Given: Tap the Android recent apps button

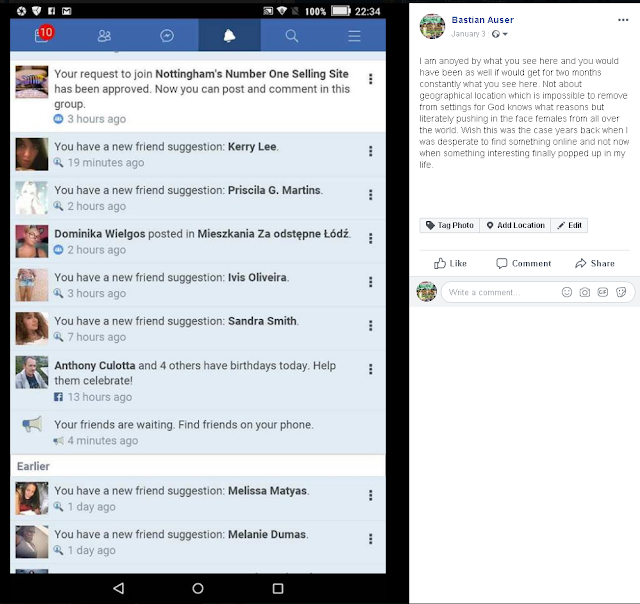Looking at the screenshot, I should pyautogui.click(x=278, y=588).
